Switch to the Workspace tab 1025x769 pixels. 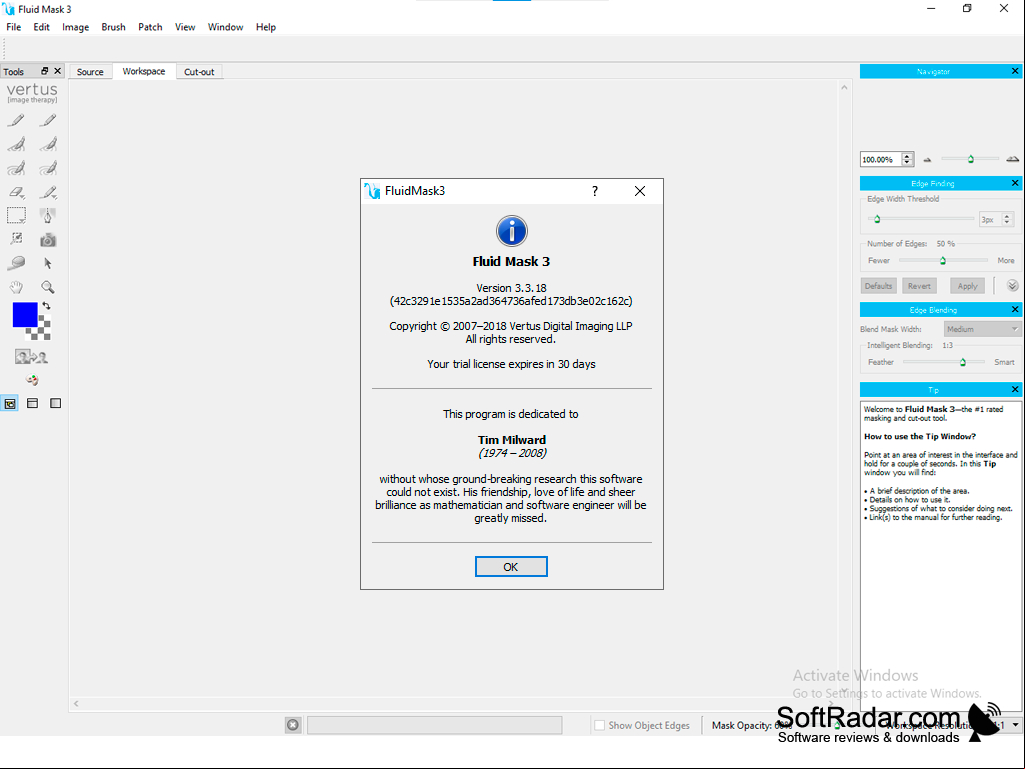[x=144, y=71]
